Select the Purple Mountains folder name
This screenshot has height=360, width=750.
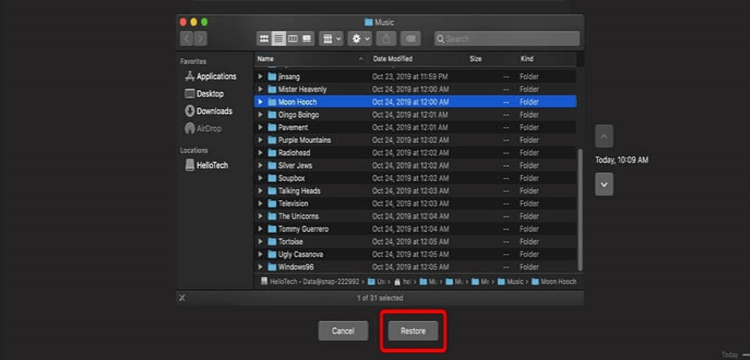(x=304, y=140)
